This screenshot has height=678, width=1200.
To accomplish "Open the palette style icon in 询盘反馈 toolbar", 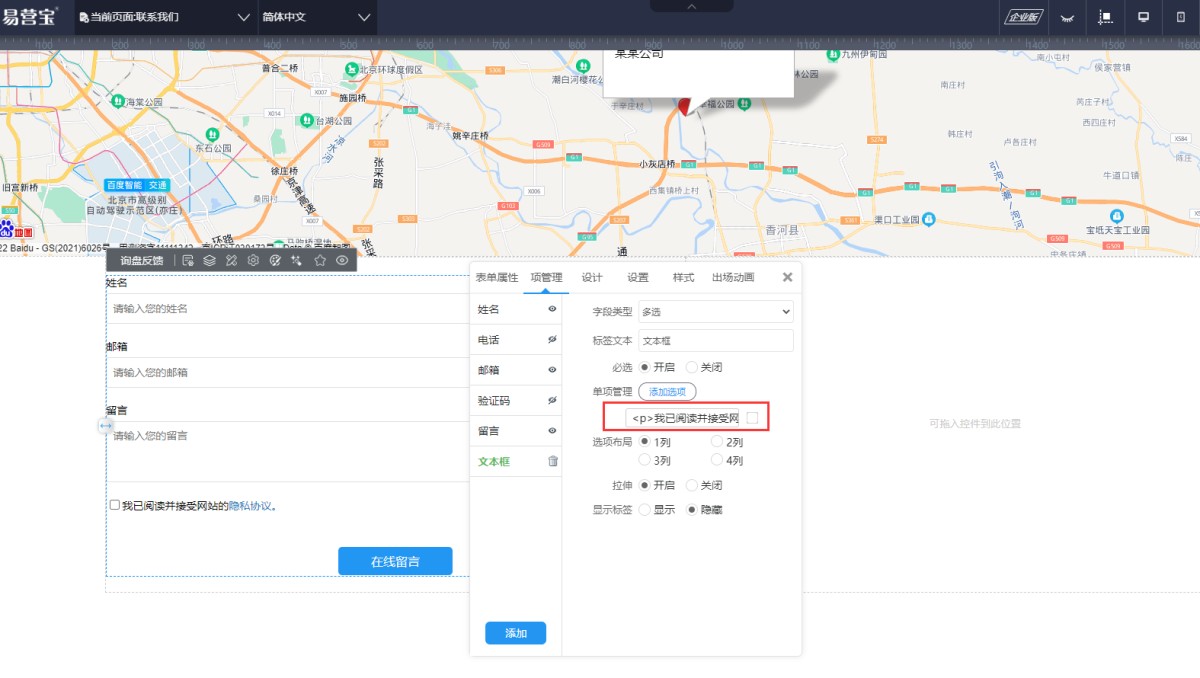I will coord(275,260).
